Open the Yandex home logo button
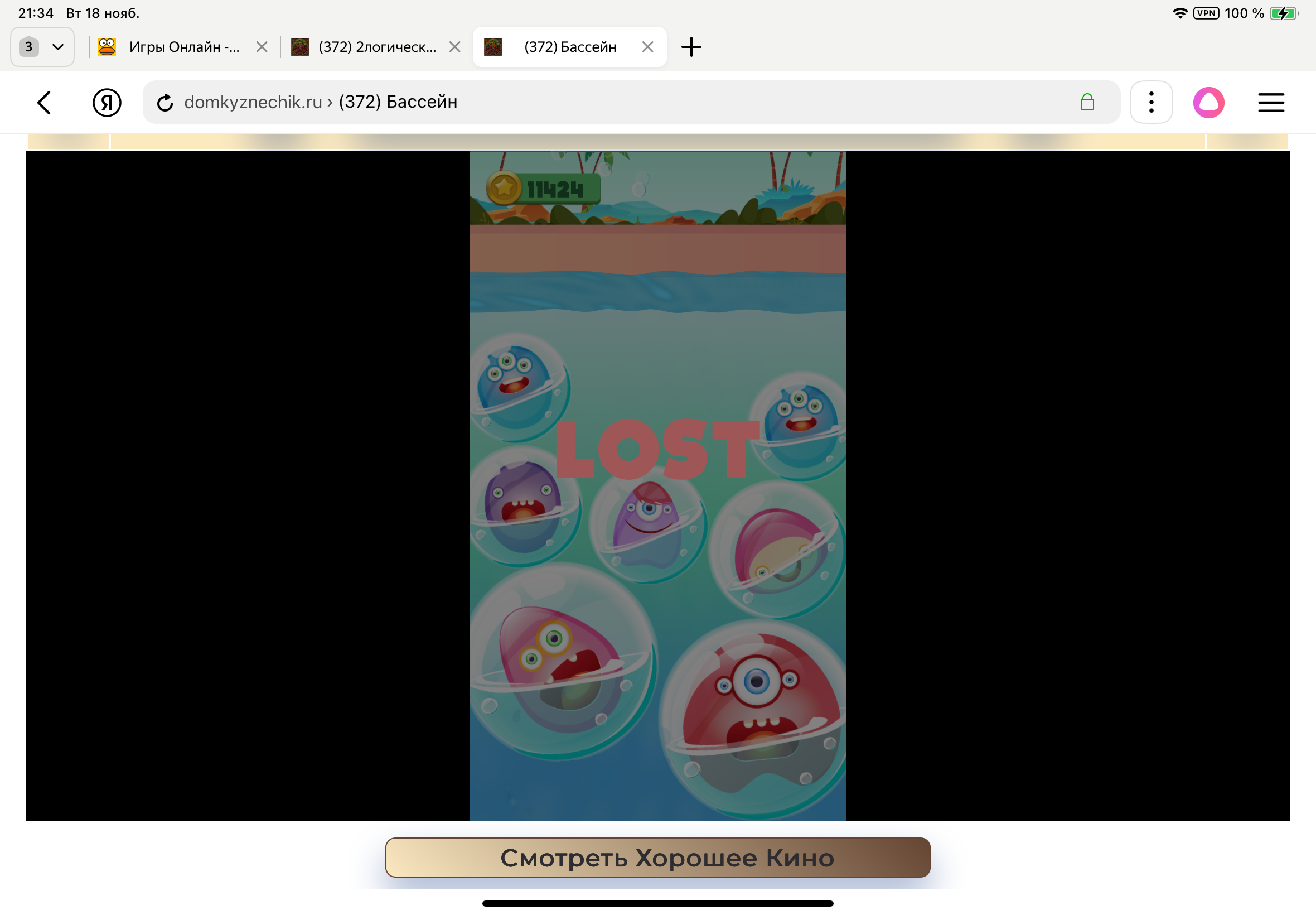The width and height of the screenshot is (1316, 915). [x=107, y=103]
